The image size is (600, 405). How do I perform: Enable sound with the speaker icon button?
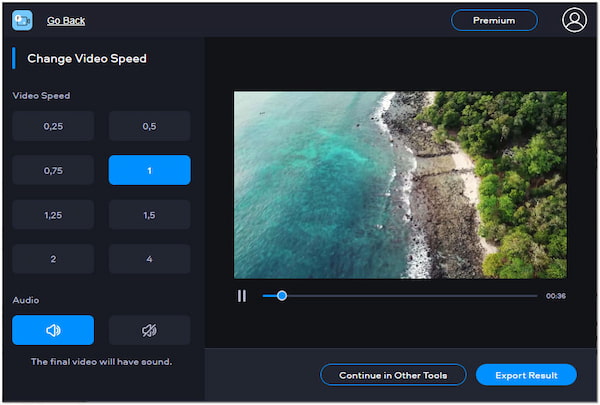click(53, 330)
